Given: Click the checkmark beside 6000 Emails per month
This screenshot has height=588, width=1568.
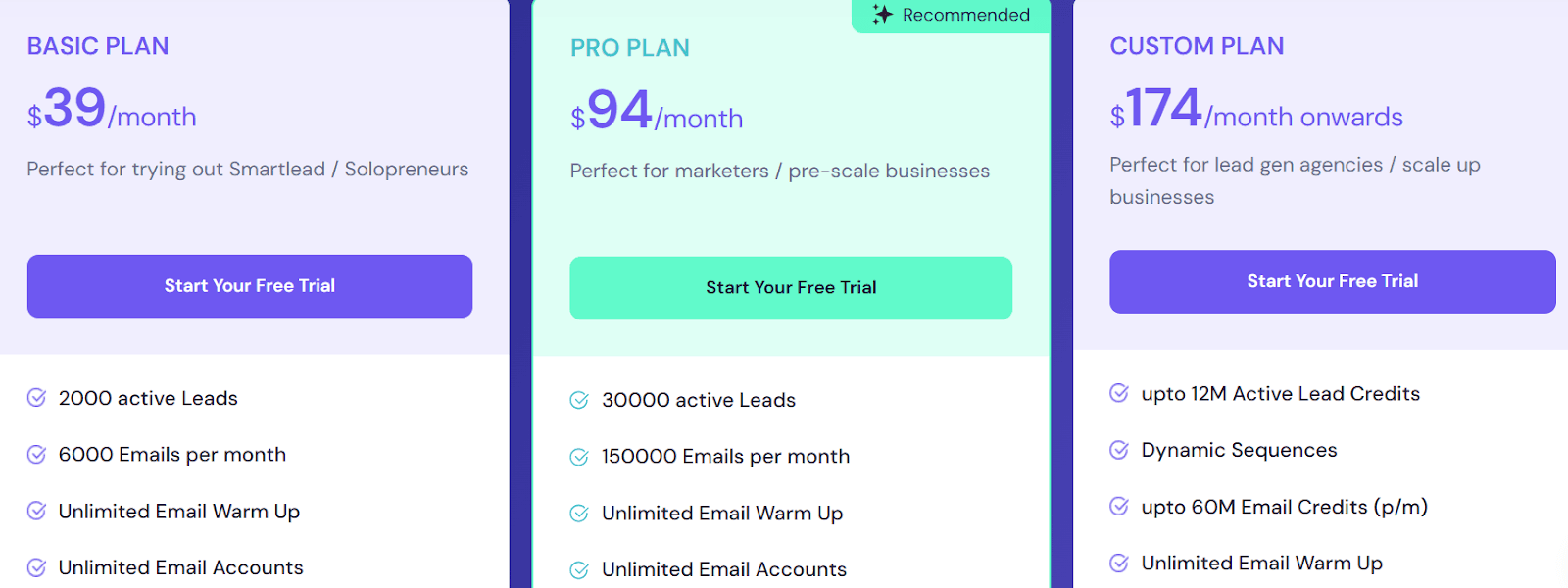Looking at the screenshot, I should point(36,454).
